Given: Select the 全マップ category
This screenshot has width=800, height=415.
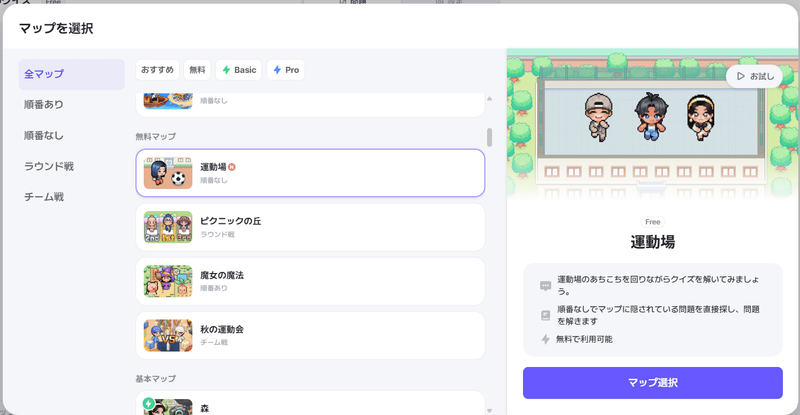Looking at the screenshot, I should [71, 74].
